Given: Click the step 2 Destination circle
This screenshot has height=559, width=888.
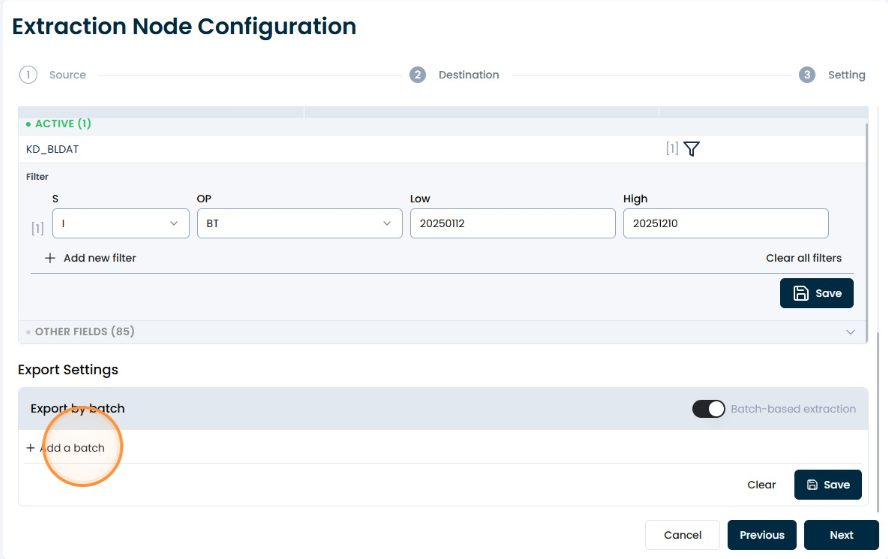Looking at the screenshot, I should (x=417, y=75).
